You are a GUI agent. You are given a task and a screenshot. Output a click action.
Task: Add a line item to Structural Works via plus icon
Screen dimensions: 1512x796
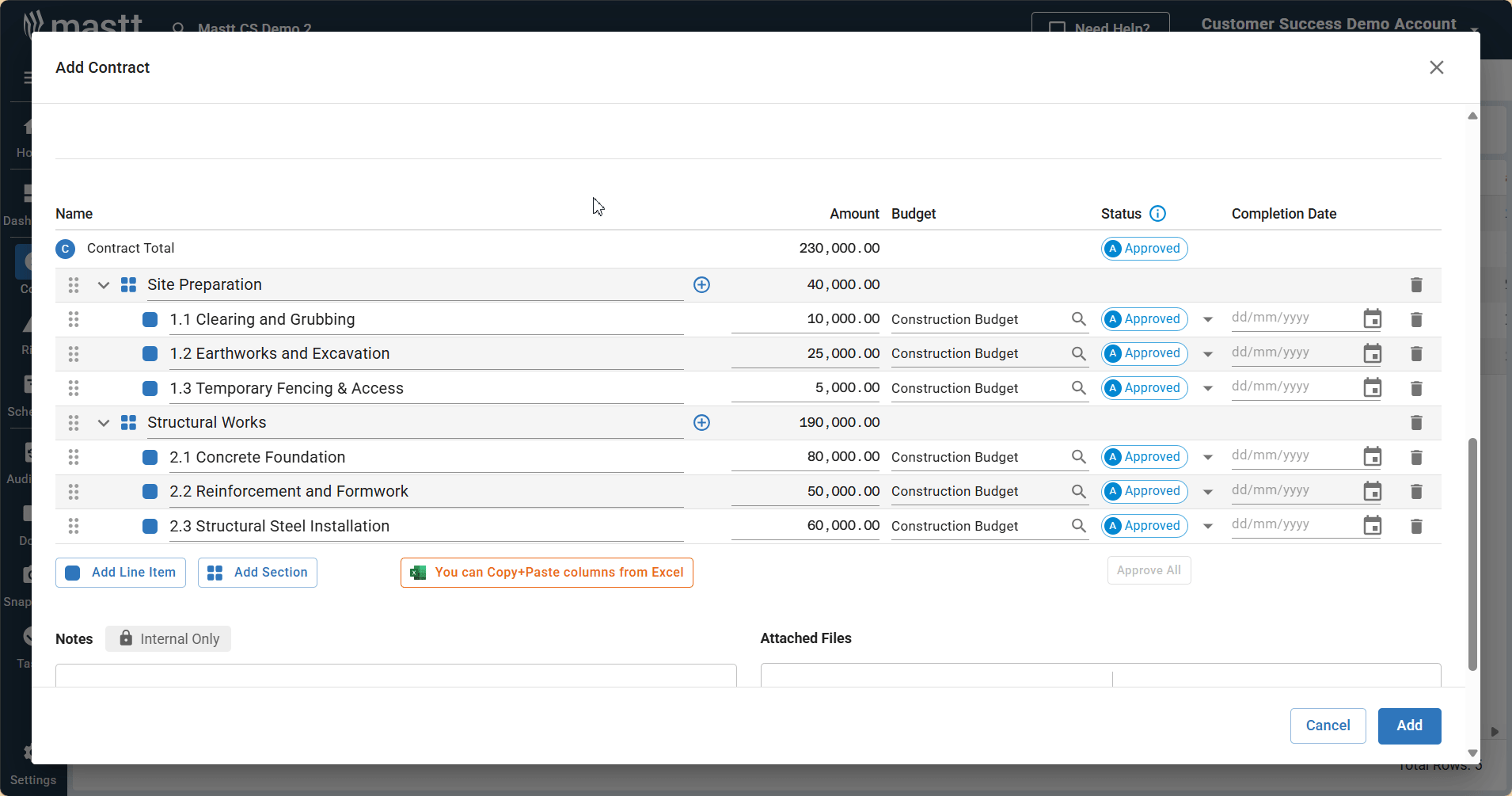[x=701, y=422]
